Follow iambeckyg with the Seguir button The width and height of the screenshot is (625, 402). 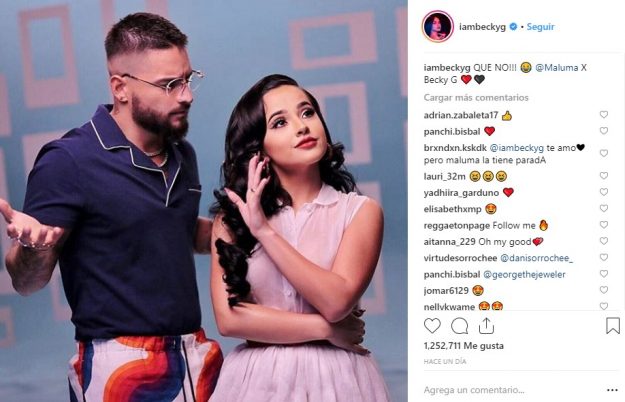pyautogui.click(x=540, y=27)
